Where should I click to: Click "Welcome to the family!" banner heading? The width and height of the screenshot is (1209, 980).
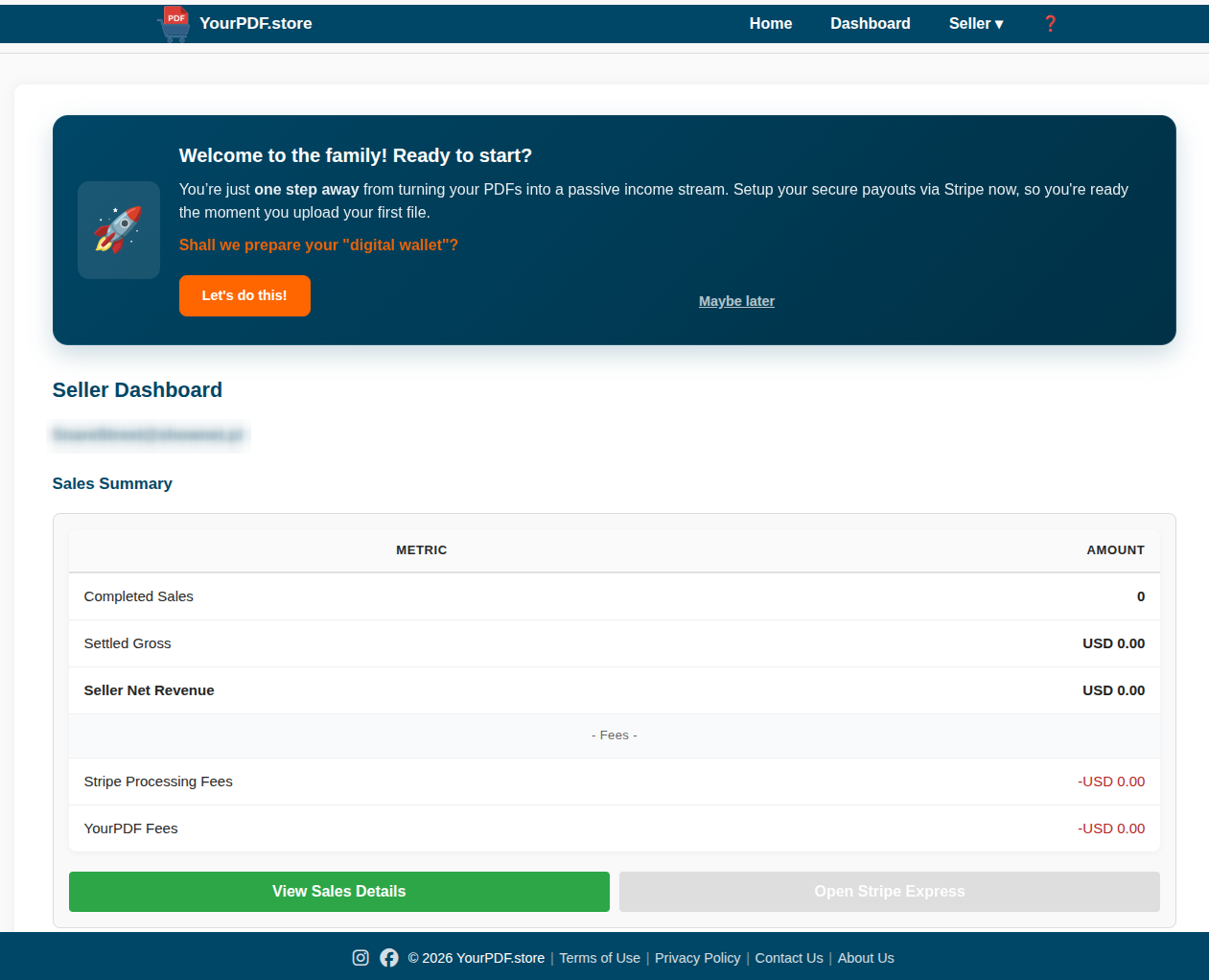pos(356,155)
